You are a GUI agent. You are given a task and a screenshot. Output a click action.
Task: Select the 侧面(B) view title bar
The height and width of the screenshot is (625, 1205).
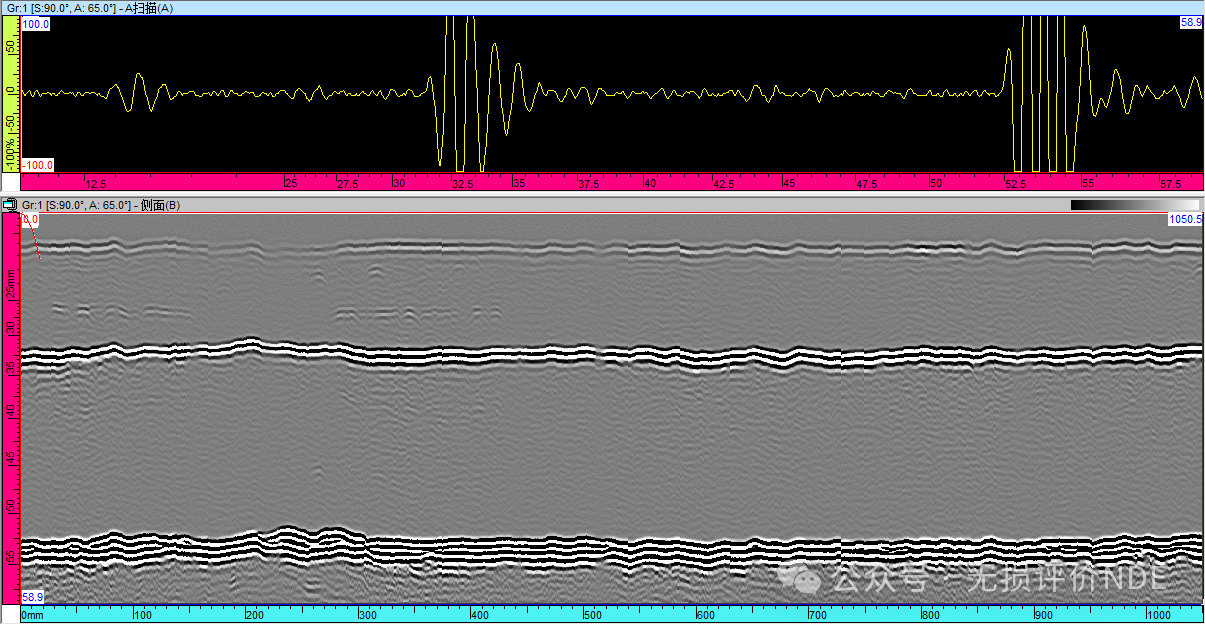(602, 205)
